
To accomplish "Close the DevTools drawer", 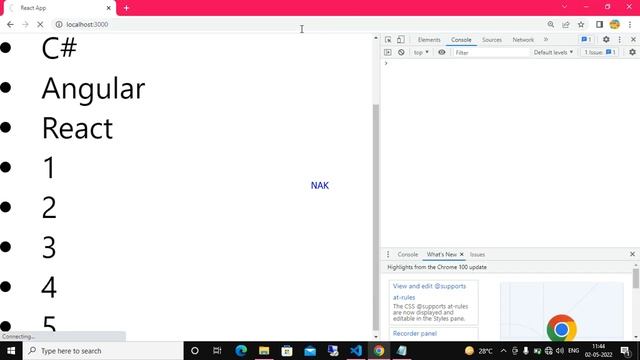I will (x=632, y=254).
